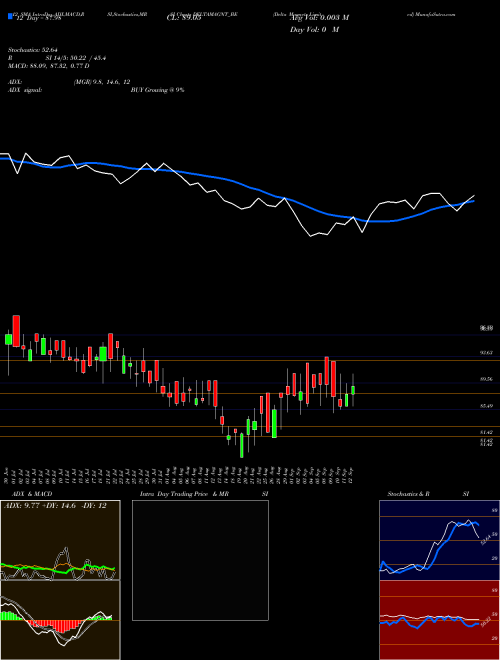Click the 'Intra Day Trading Price & MR' title
The image size is (500, 660).
(x=184, y=494)
